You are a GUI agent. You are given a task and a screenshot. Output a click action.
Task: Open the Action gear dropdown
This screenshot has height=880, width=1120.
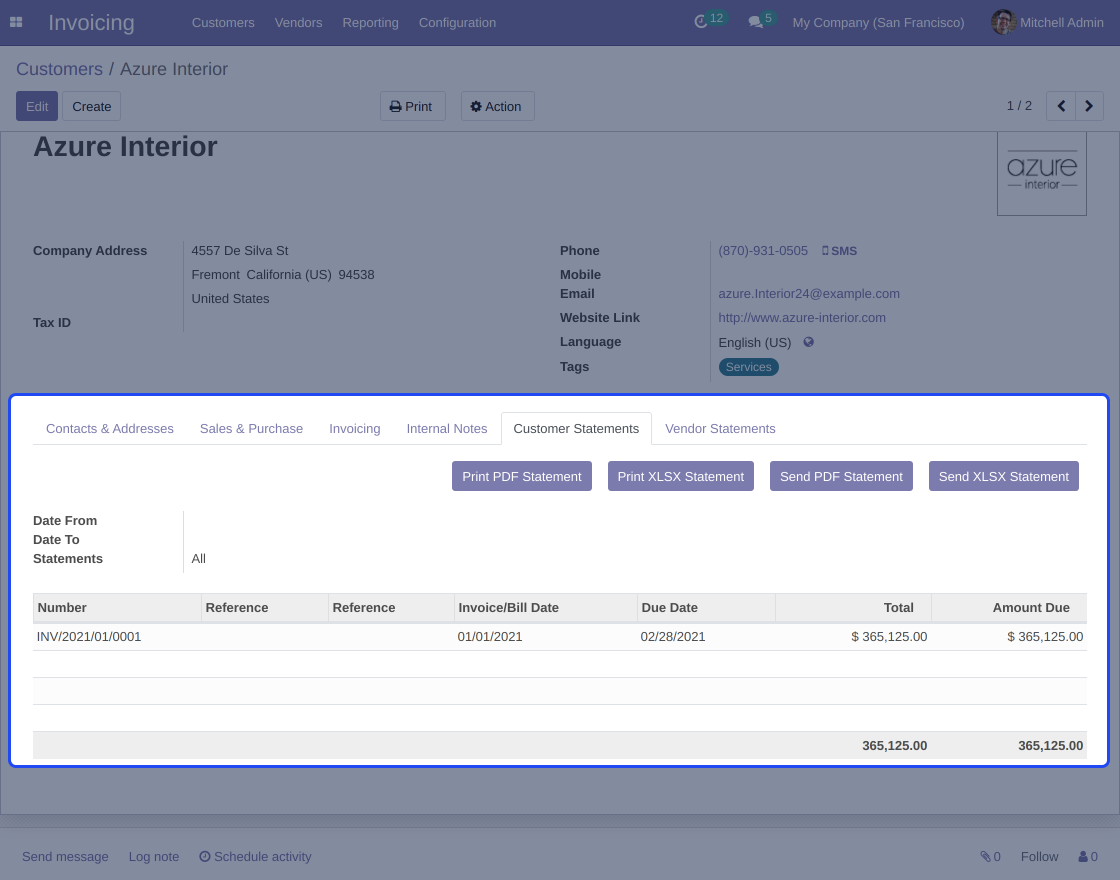(497, 106)
